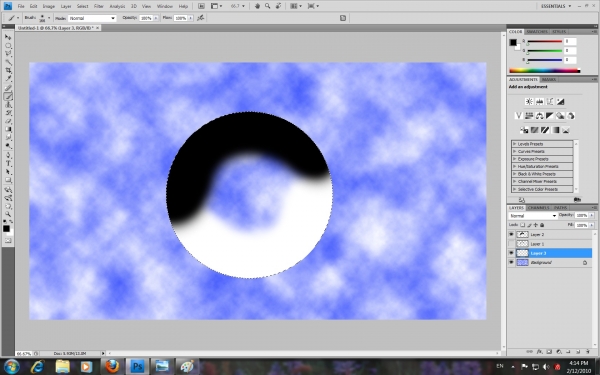Open the brush Mode dropdown
Viewport: 600px width, 375px height.
92,18
